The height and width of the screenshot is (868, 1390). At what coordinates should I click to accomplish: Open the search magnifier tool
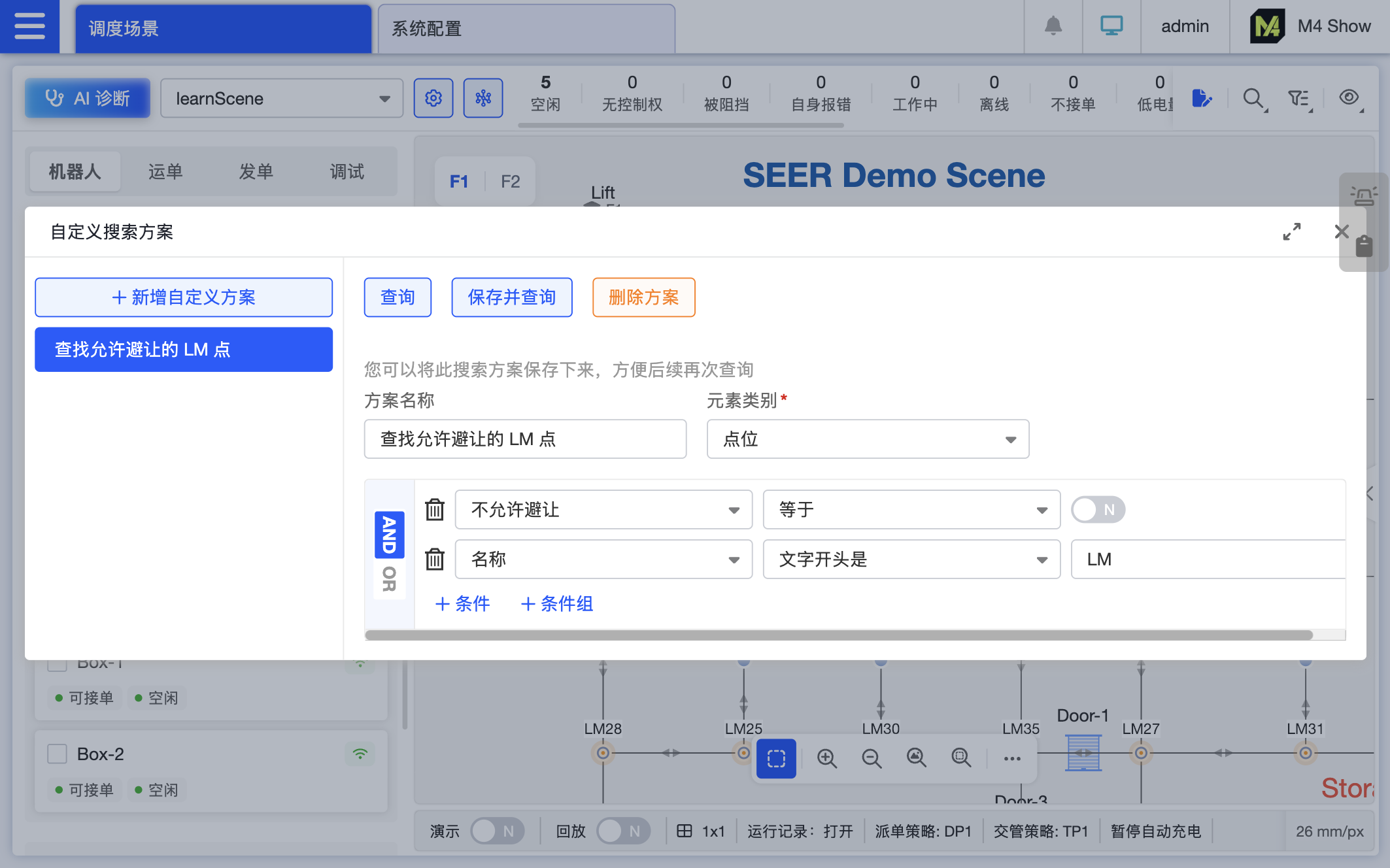click(x=1253, y=99)
